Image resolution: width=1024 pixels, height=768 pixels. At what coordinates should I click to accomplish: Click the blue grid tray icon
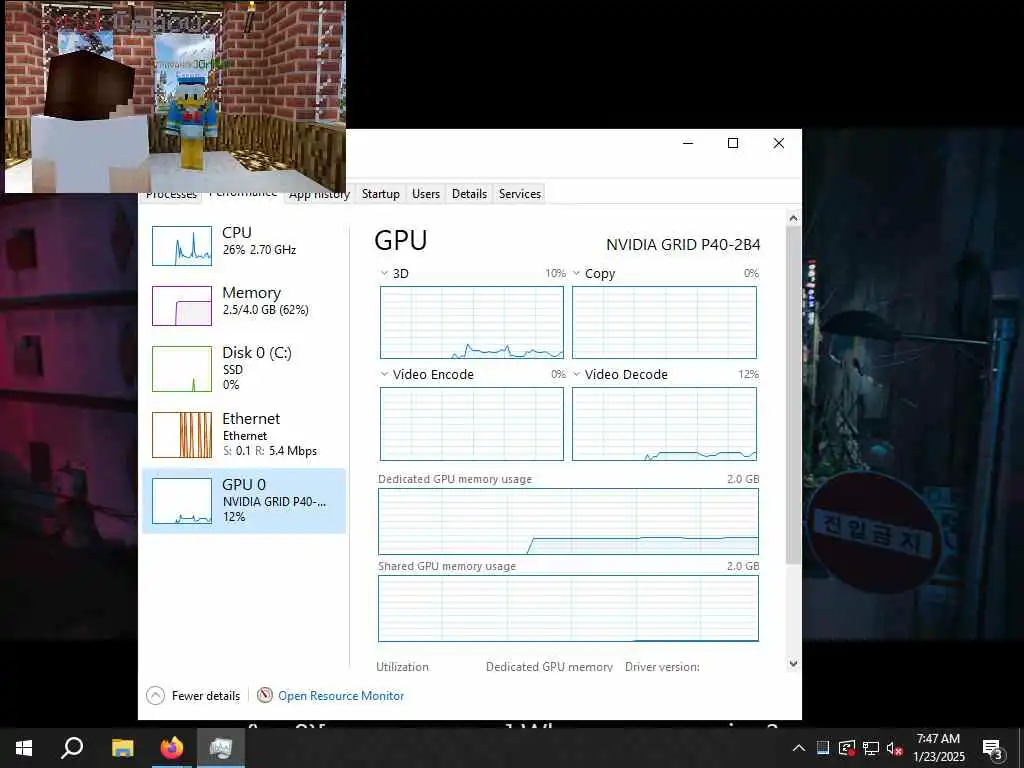pos(823,748)
